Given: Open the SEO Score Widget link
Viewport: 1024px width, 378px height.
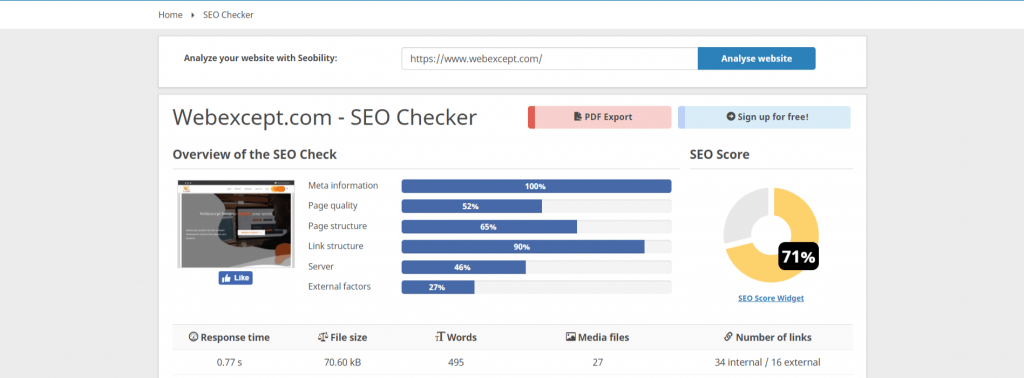Looking at the screenshot, I should click(x=771, y=298).
